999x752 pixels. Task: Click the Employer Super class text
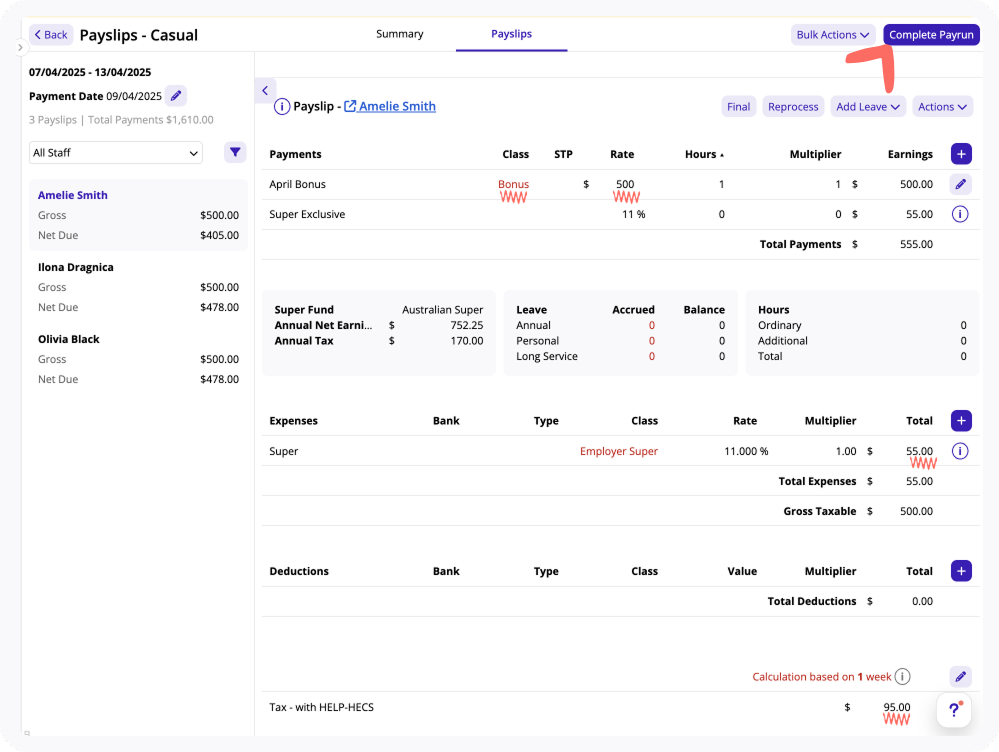coord(619,451)
